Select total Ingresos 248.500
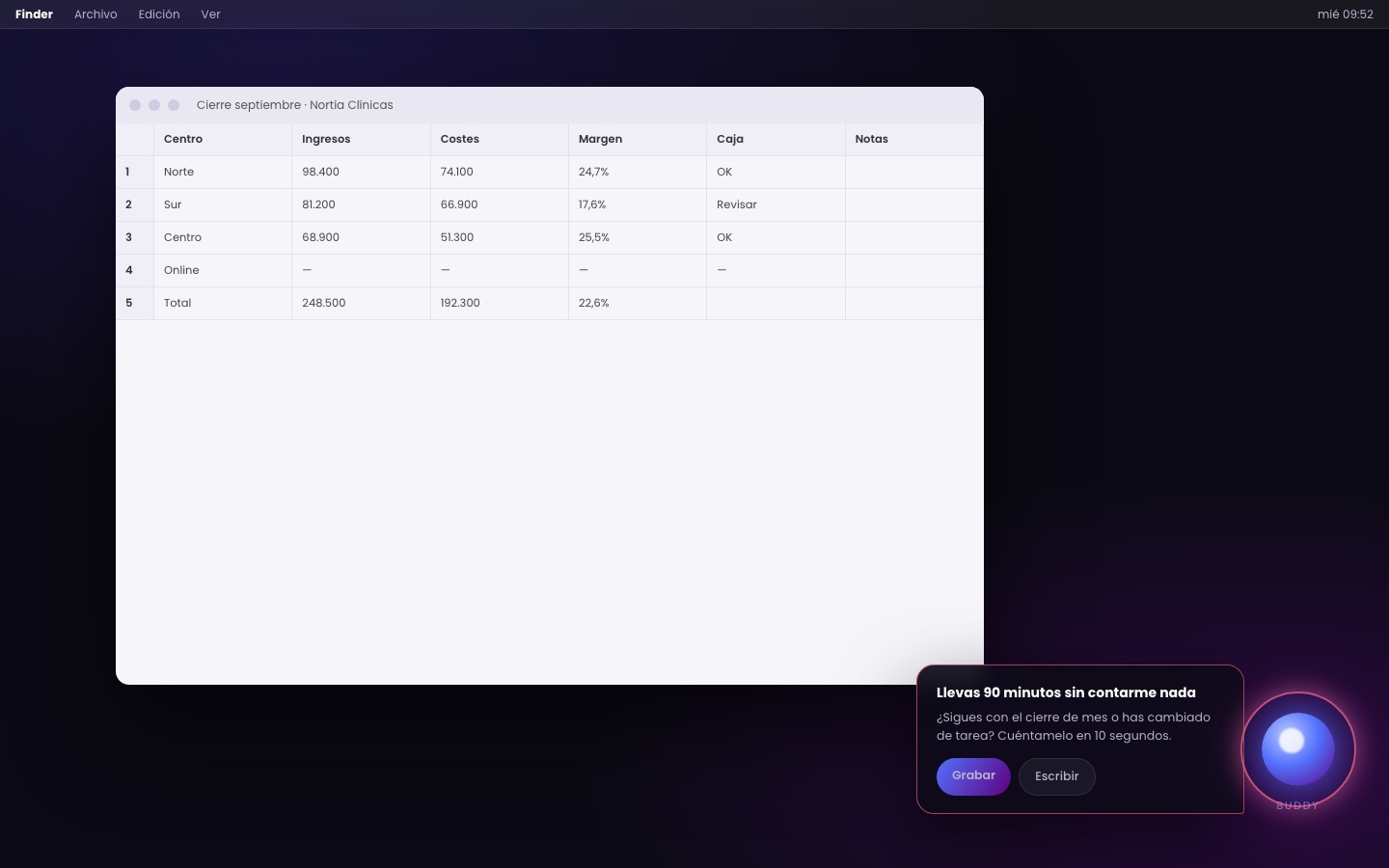Viewport: 1389px width, 868px height. pyautogui.click(x=361, y=303)
